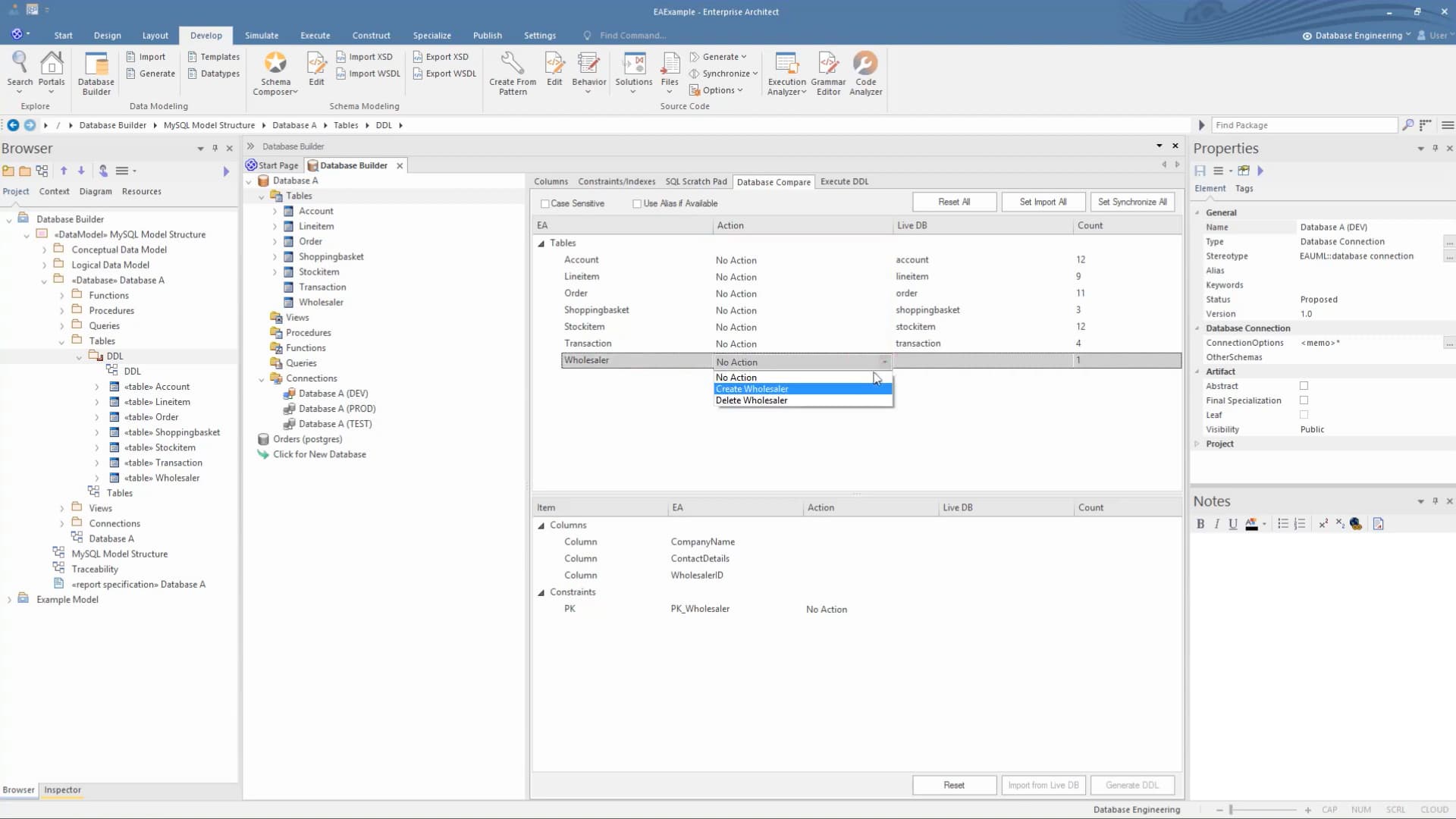Open the Notes text color swatch

coord(1251,524)
